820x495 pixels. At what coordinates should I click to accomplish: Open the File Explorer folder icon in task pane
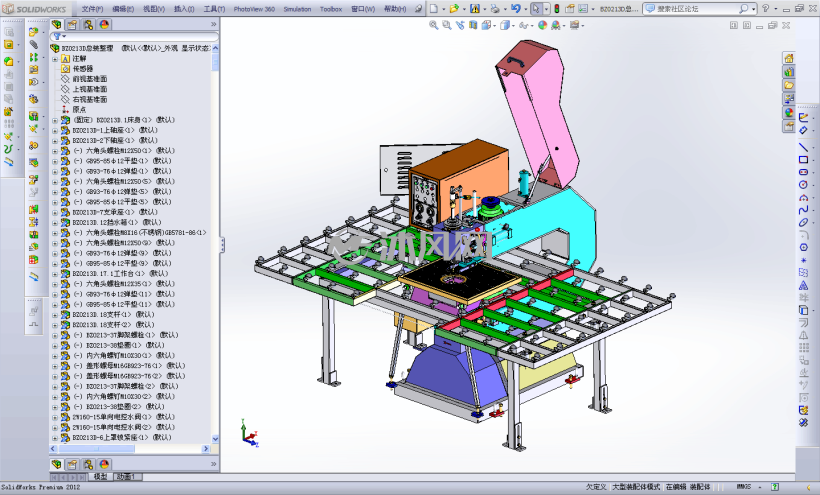[789, 85]
